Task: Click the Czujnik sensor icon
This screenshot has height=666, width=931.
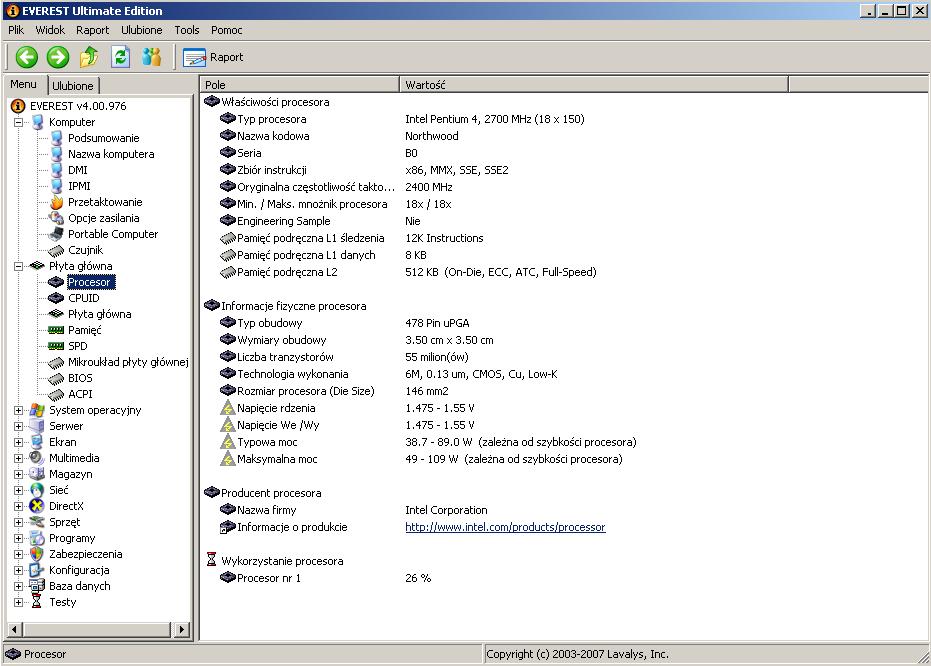Action: pyautogui.click(x=56, y=250)
